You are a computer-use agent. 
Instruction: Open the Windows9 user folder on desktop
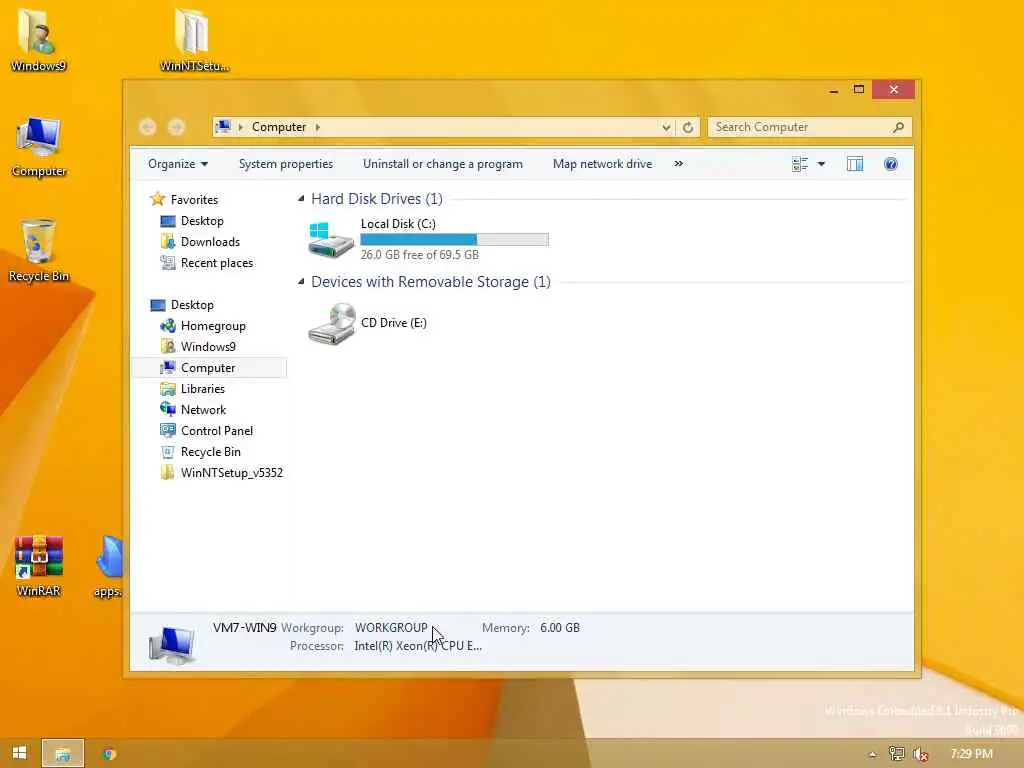[38, 39]
